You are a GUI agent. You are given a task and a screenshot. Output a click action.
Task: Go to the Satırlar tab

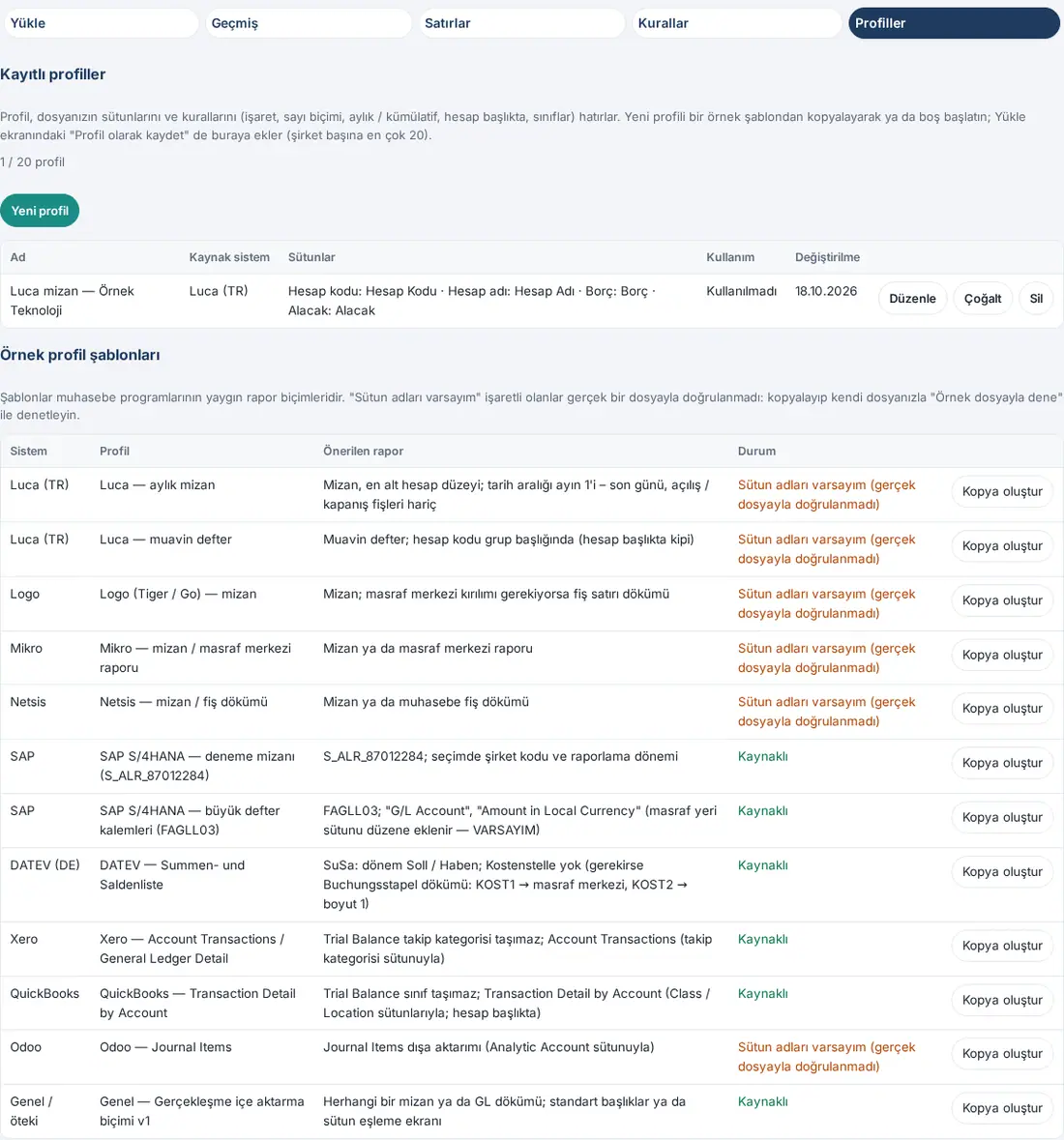coord(521,23)
